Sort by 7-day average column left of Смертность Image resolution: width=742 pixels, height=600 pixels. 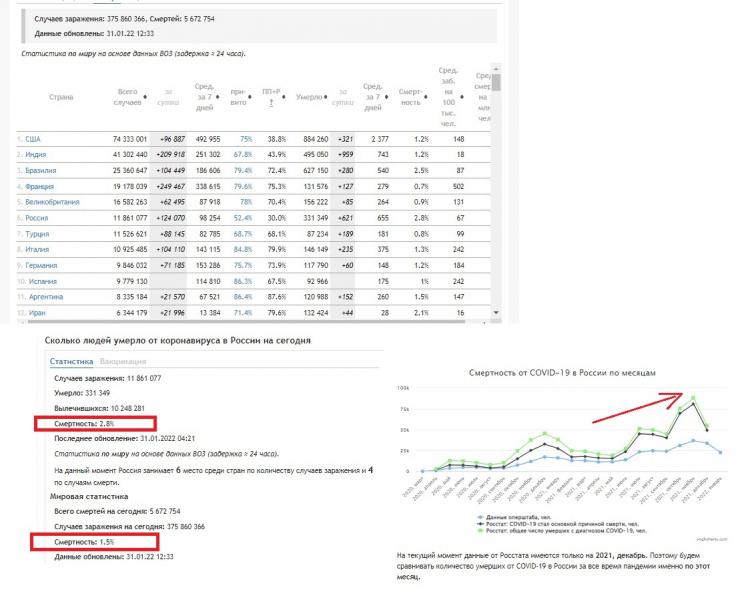(386, 97)
